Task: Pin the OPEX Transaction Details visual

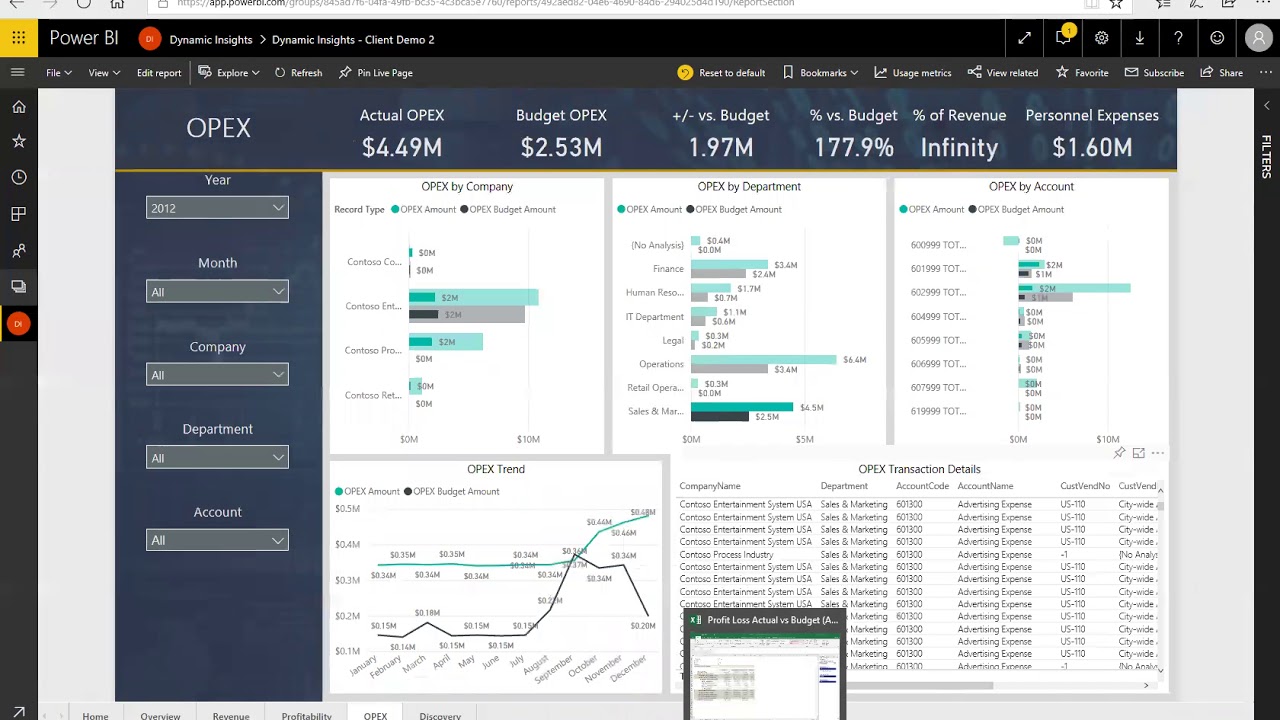Action: click(x=1120, y=453)
